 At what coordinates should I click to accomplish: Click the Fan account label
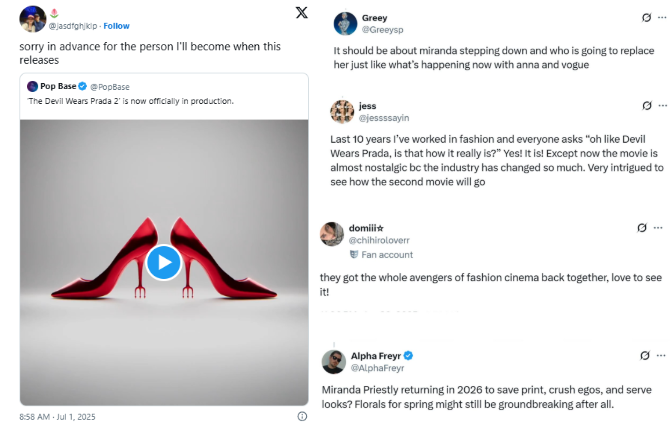pyautogui.click(x=385, y=255)
